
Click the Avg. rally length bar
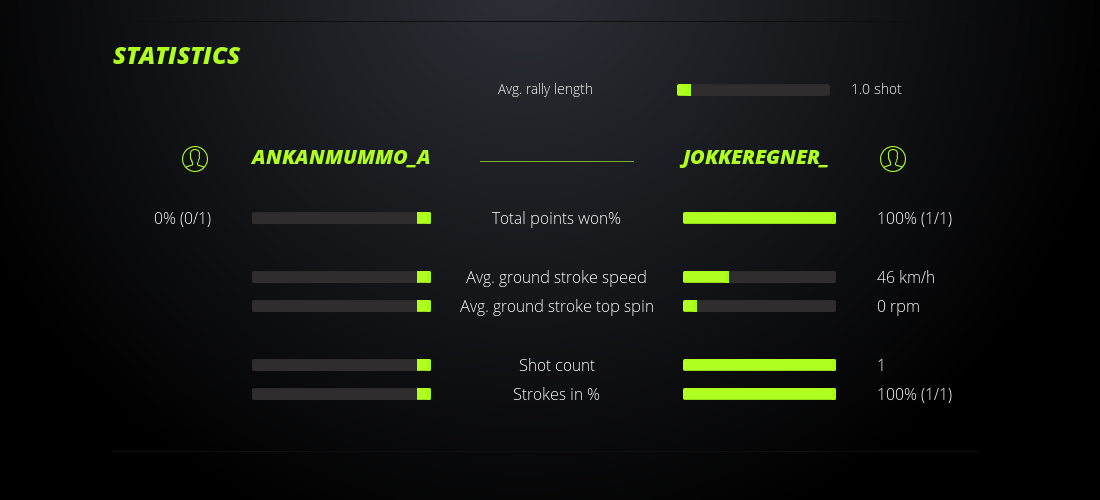click(753, 90)
